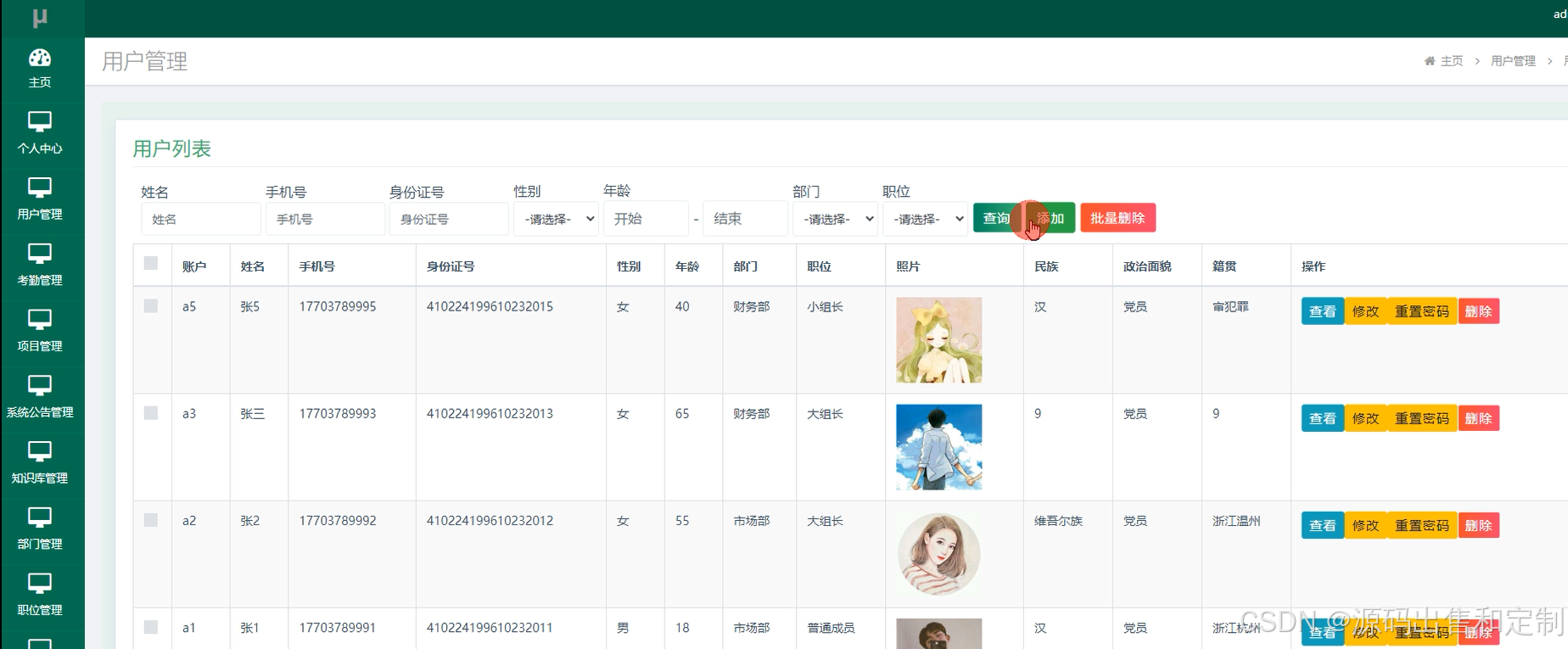The width and height of the screenshot is (1568, 649).
Task: Click 查看 button for user a2
Action: 1323,525
